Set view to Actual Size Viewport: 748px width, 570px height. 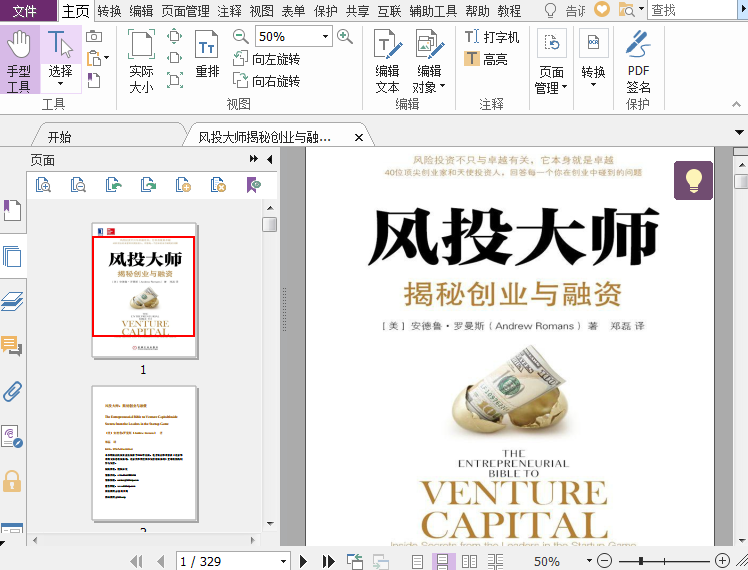pos(141,61)
